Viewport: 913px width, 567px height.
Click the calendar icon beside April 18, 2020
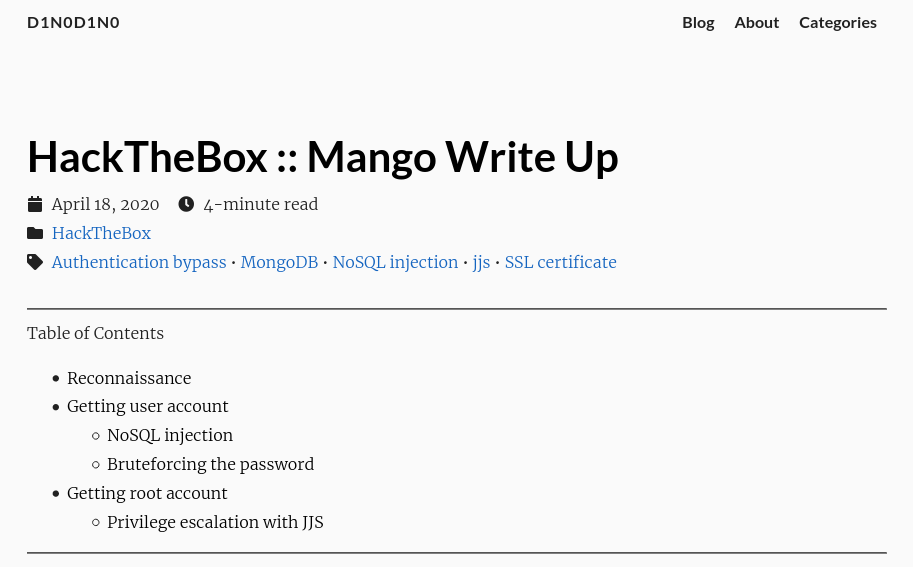35,204
